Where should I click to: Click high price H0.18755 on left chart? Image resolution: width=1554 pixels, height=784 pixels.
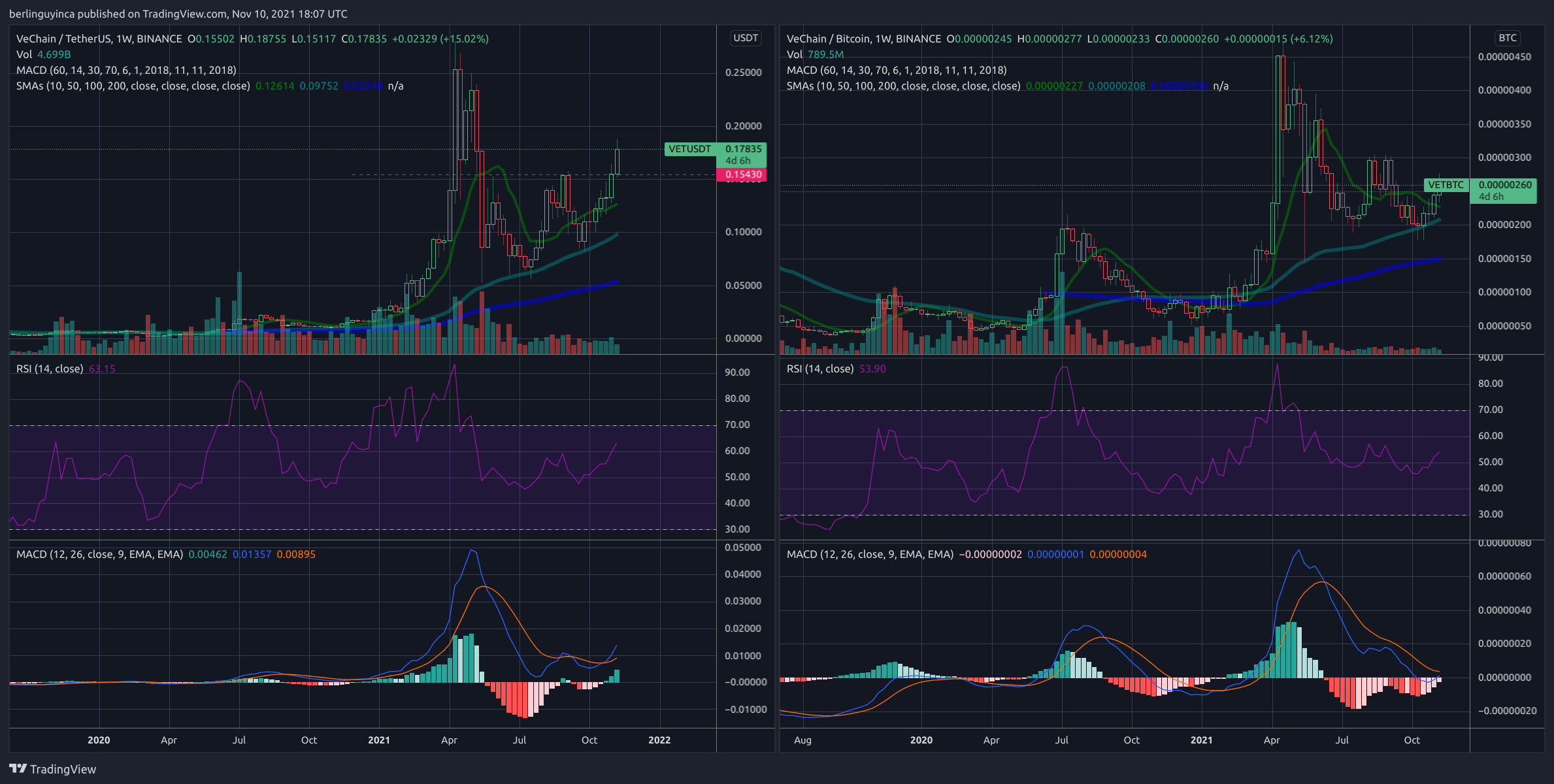pyautogui.click(x=263, y=39)
